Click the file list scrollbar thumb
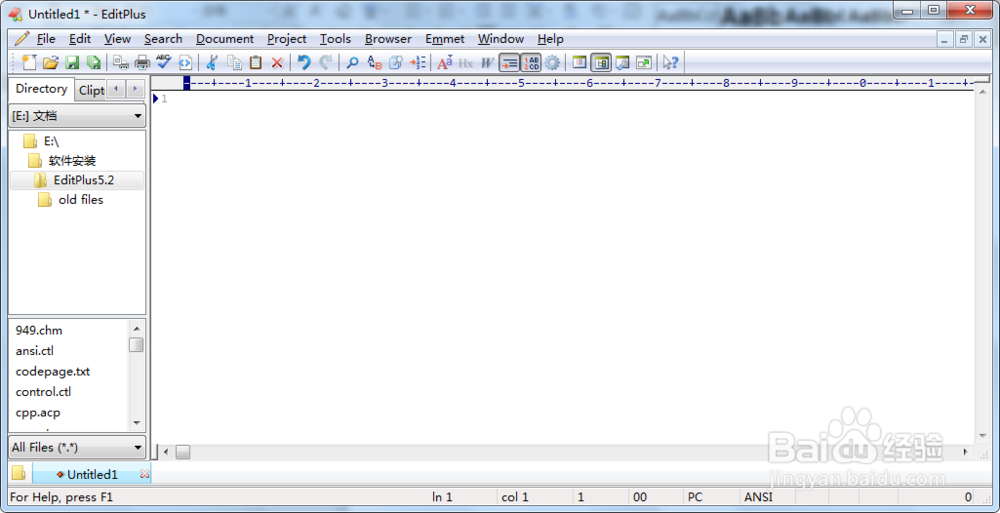Image resolution: width=1000 pixels, height=513 pixels. (x=136, y=345)
